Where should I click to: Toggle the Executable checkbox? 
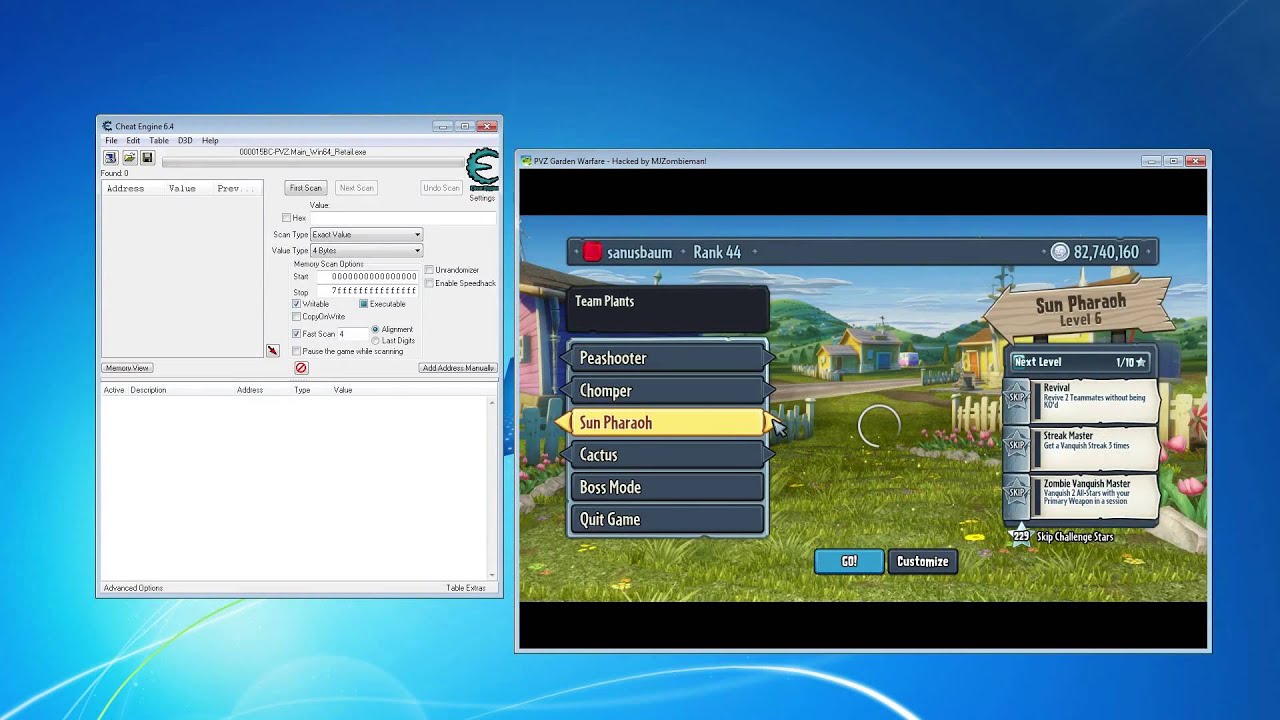[x=364, y=304]
